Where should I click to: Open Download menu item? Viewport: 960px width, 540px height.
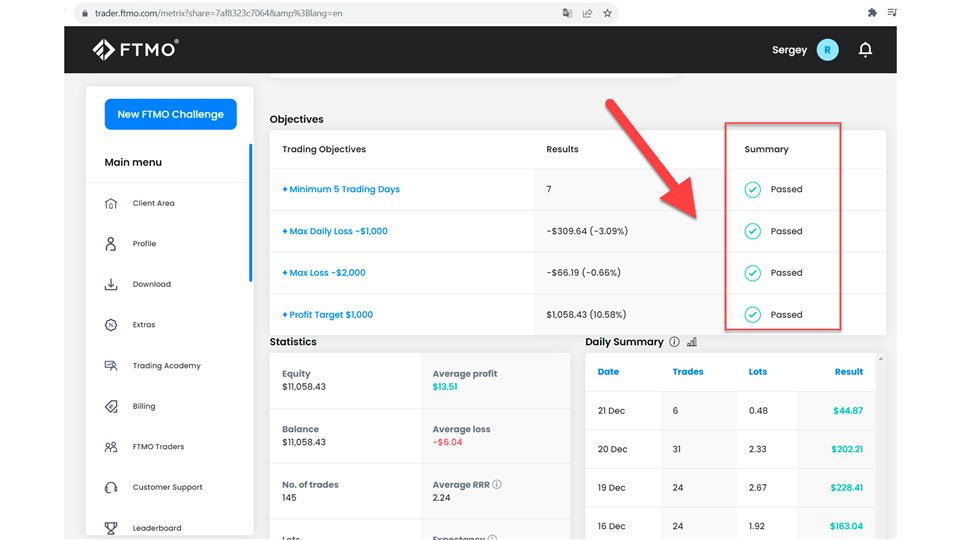(151, 284)
